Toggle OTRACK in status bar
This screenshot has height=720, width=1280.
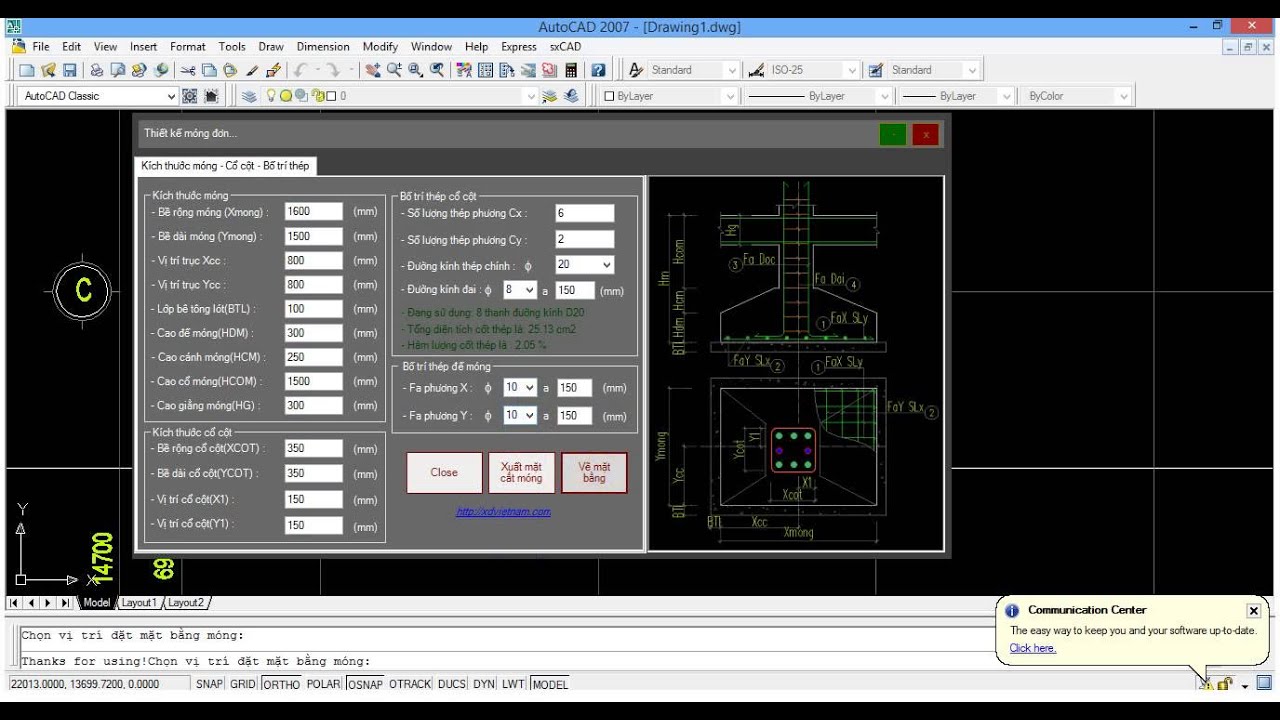tap(409, 684)
